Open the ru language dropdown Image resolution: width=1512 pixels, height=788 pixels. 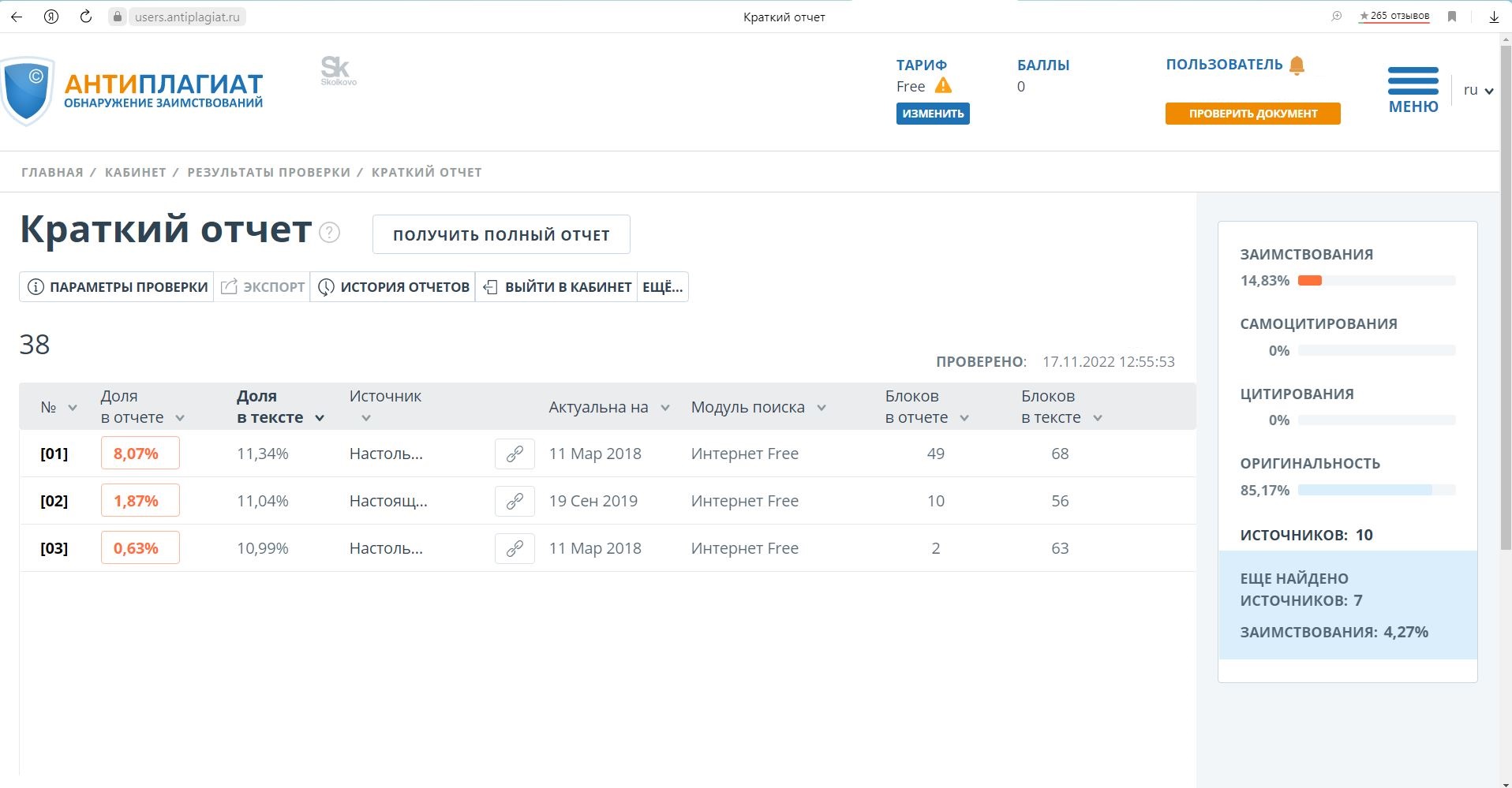pos(1478,90)
